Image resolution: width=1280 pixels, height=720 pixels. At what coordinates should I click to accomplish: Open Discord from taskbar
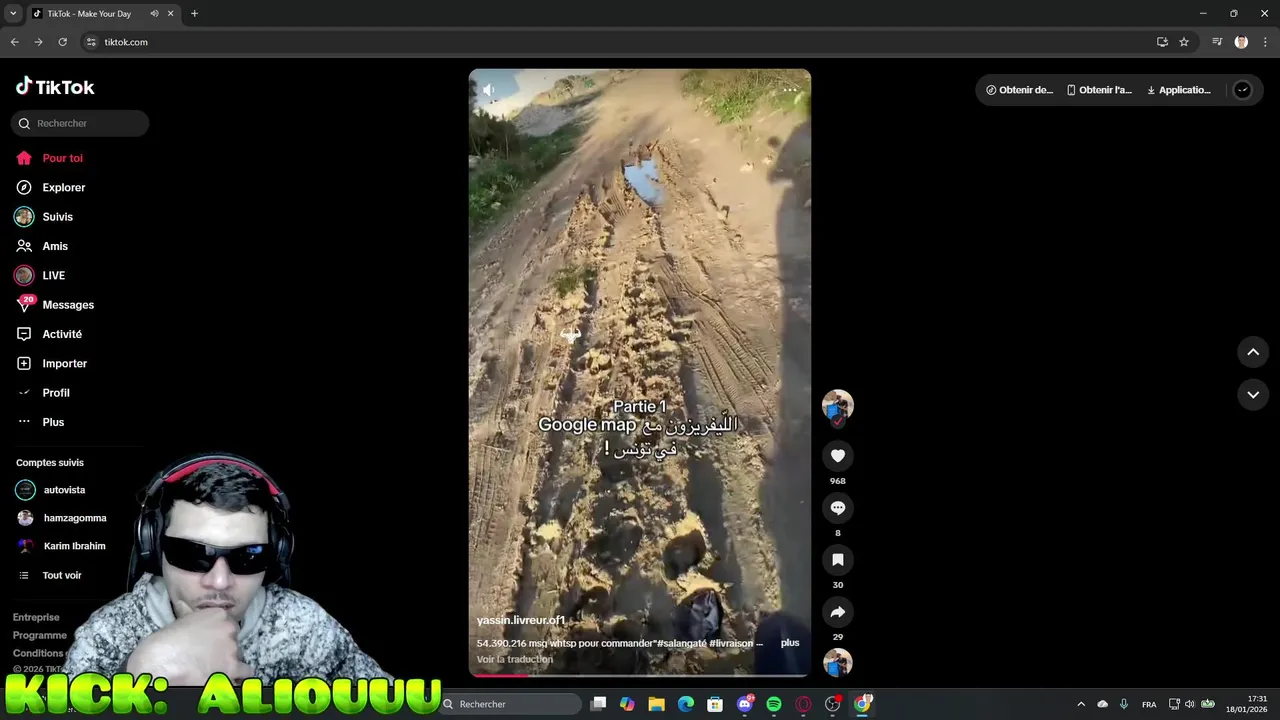744,704
